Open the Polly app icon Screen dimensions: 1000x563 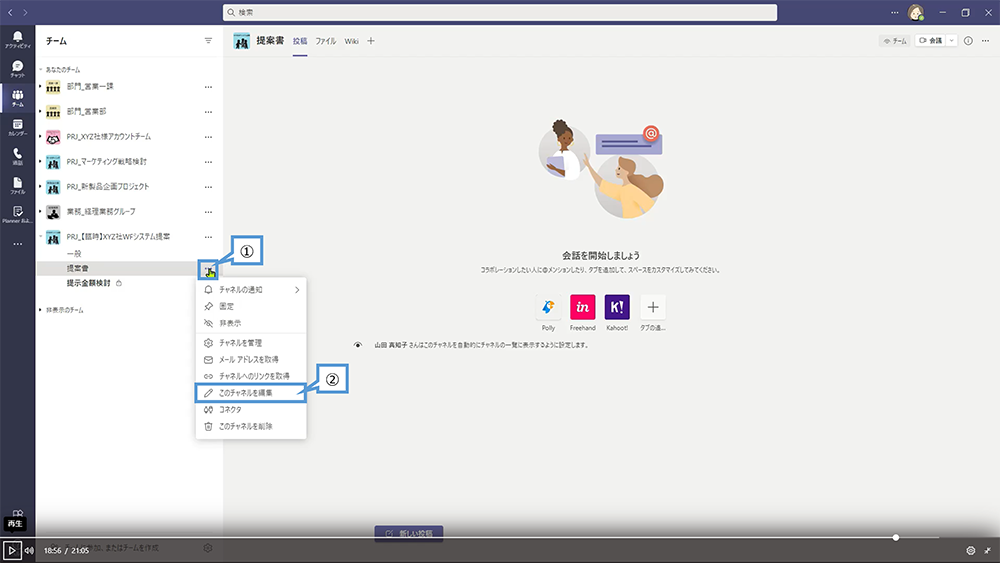click(x=548, y=307)
